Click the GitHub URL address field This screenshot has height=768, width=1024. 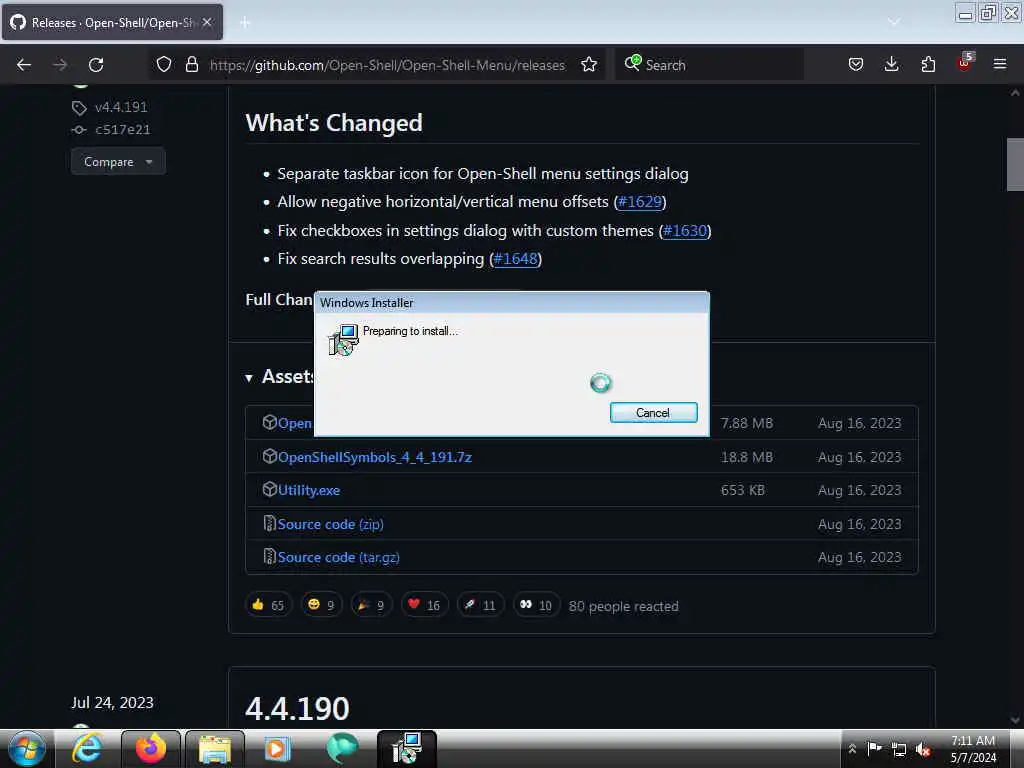point(387,65)
